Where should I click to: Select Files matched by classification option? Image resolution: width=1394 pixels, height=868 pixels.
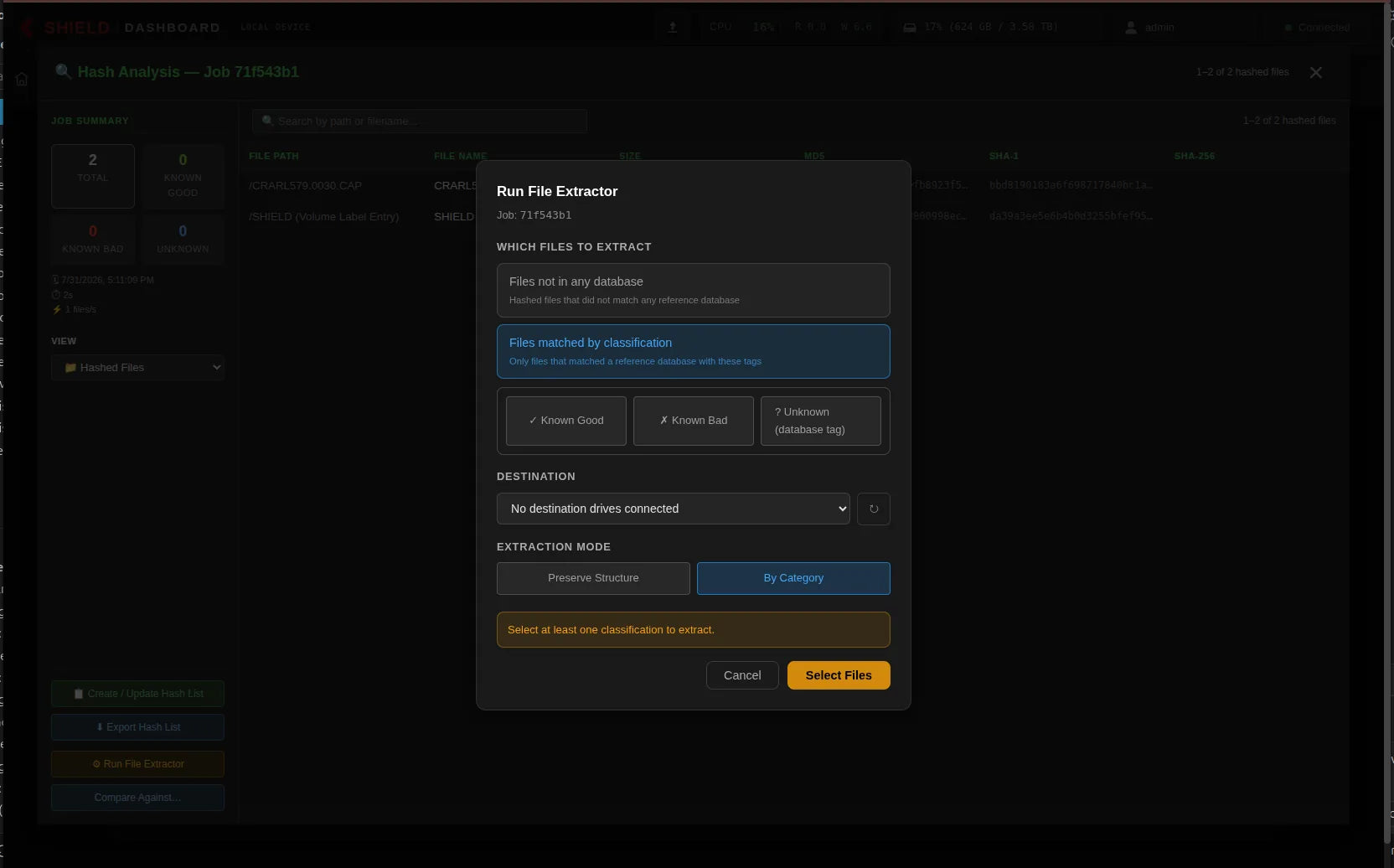coord(693,351)
